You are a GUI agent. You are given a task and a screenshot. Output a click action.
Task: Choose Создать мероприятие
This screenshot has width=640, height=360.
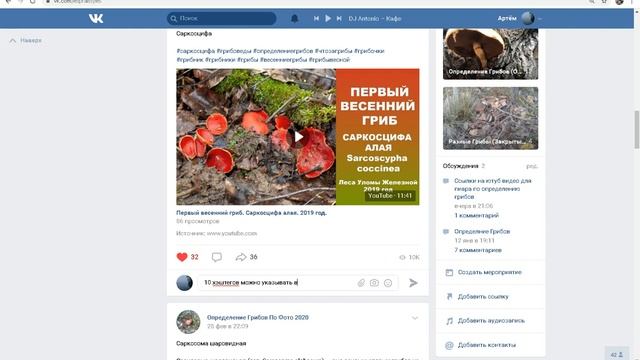point(491,272)
